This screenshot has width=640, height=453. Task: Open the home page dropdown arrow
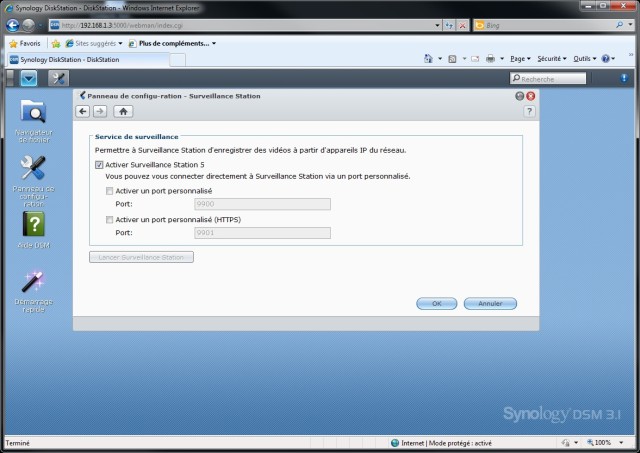[x=440, y=59]
